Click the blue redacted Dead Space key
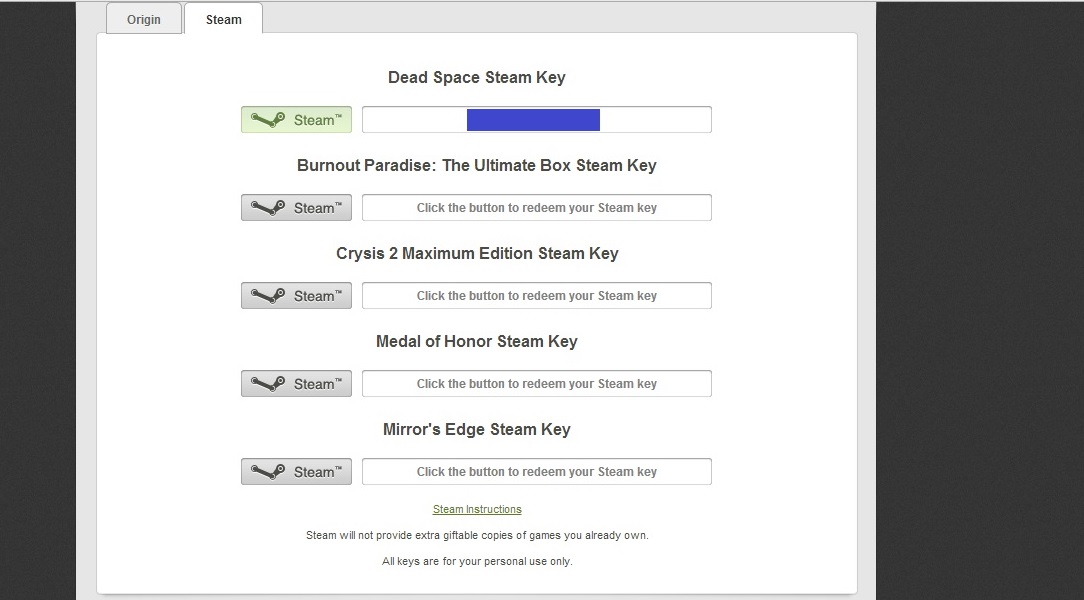1084x600 pixels. pyautogui.click(x=533, y=120)
